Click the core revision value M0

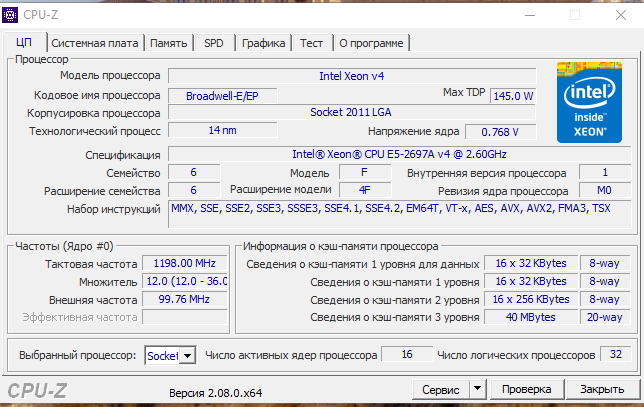(605, 190)
